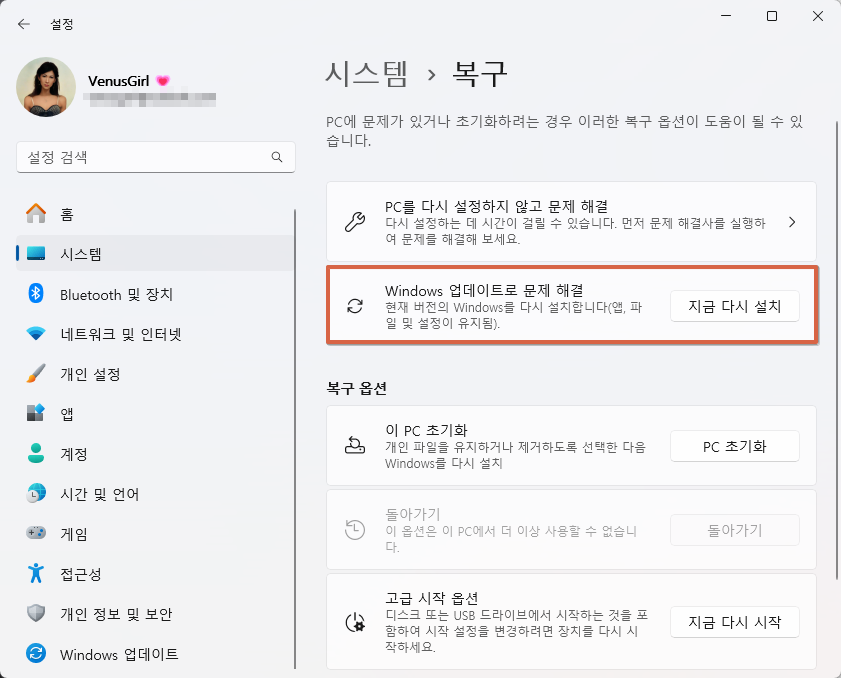The image size is (841, 678).
Task: Open the 접근성 settings label
Action: coord(80,574)
